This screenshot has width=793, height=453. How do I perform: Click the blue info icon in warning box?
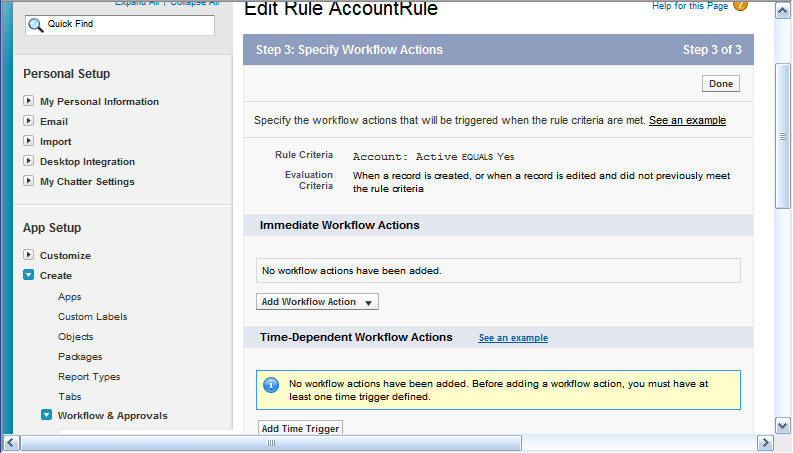[271, 385]
